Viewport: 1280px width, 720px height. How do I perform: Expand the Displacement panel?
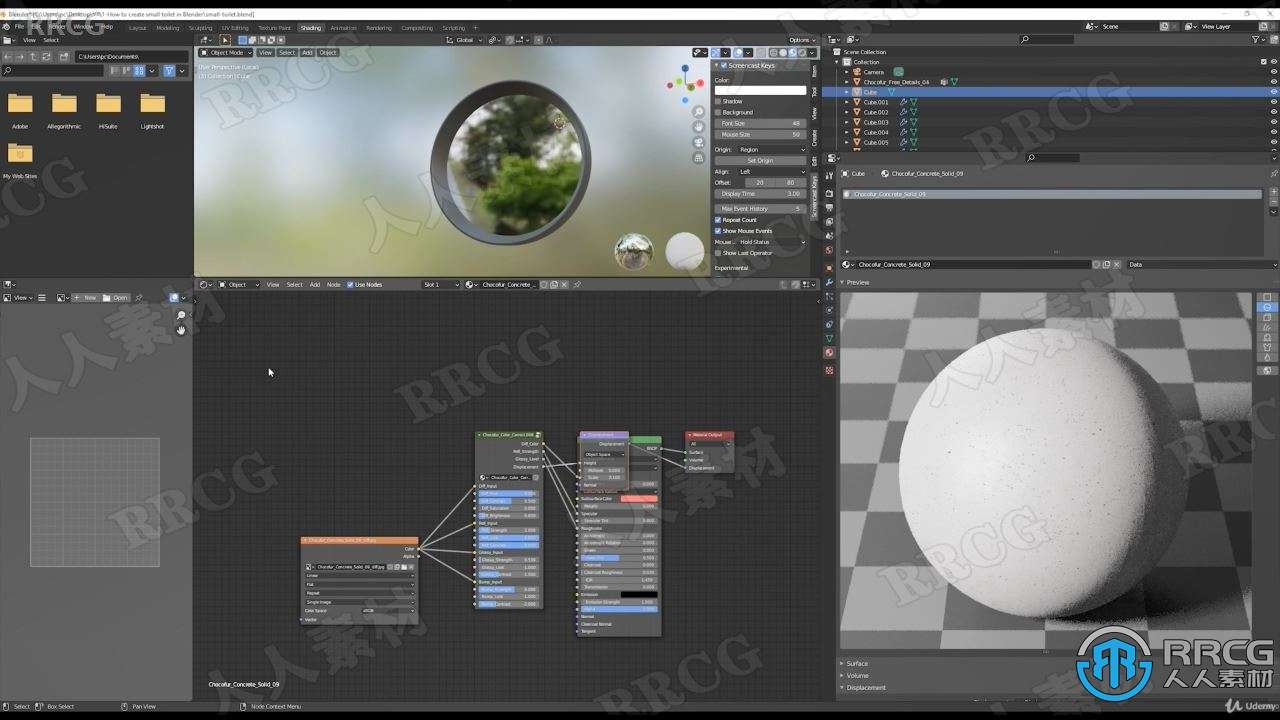pyautogui.click(x=866, y=687)
